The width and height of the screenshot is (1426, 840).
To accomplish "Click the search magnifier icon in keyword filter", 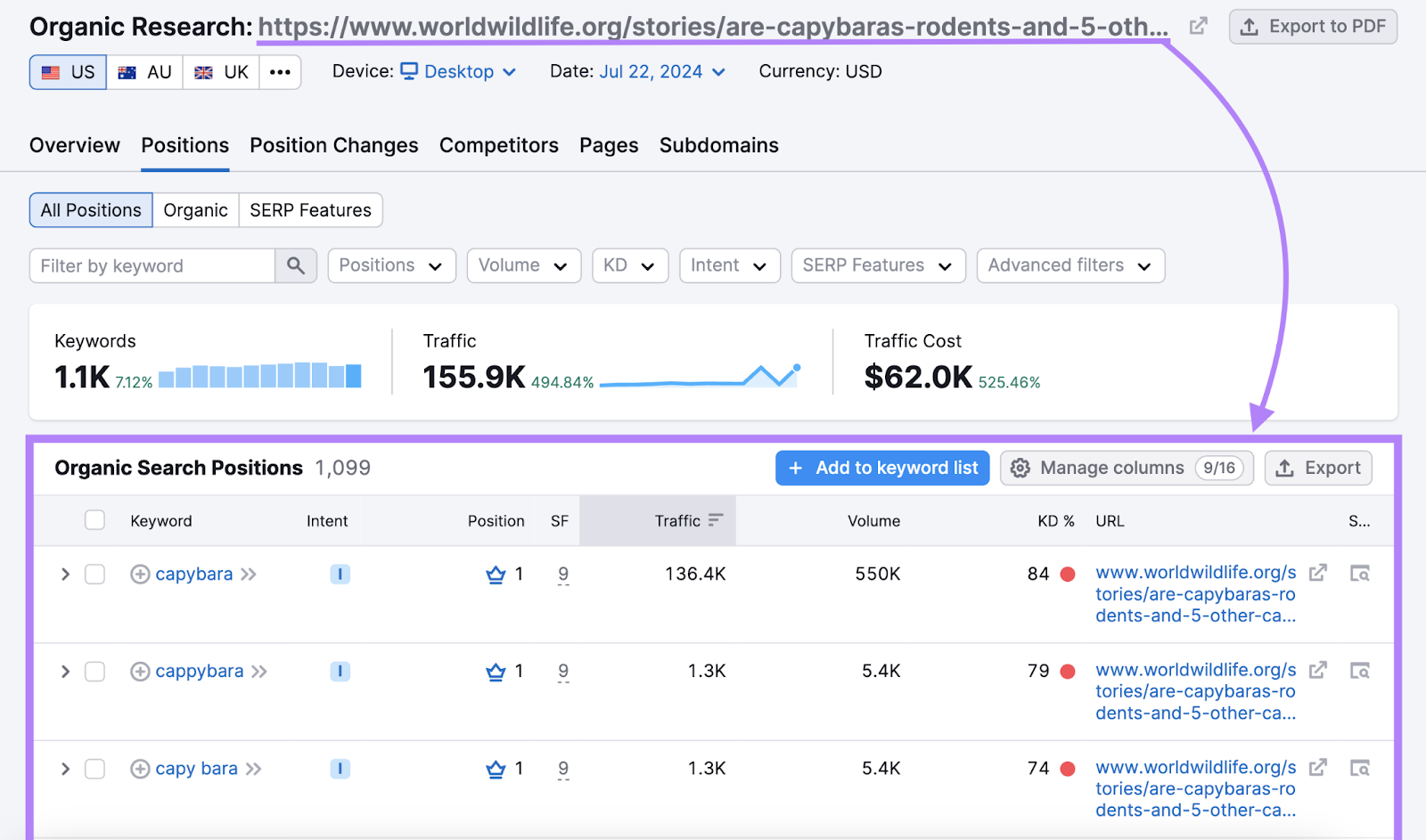I will (x=296, y=265).
